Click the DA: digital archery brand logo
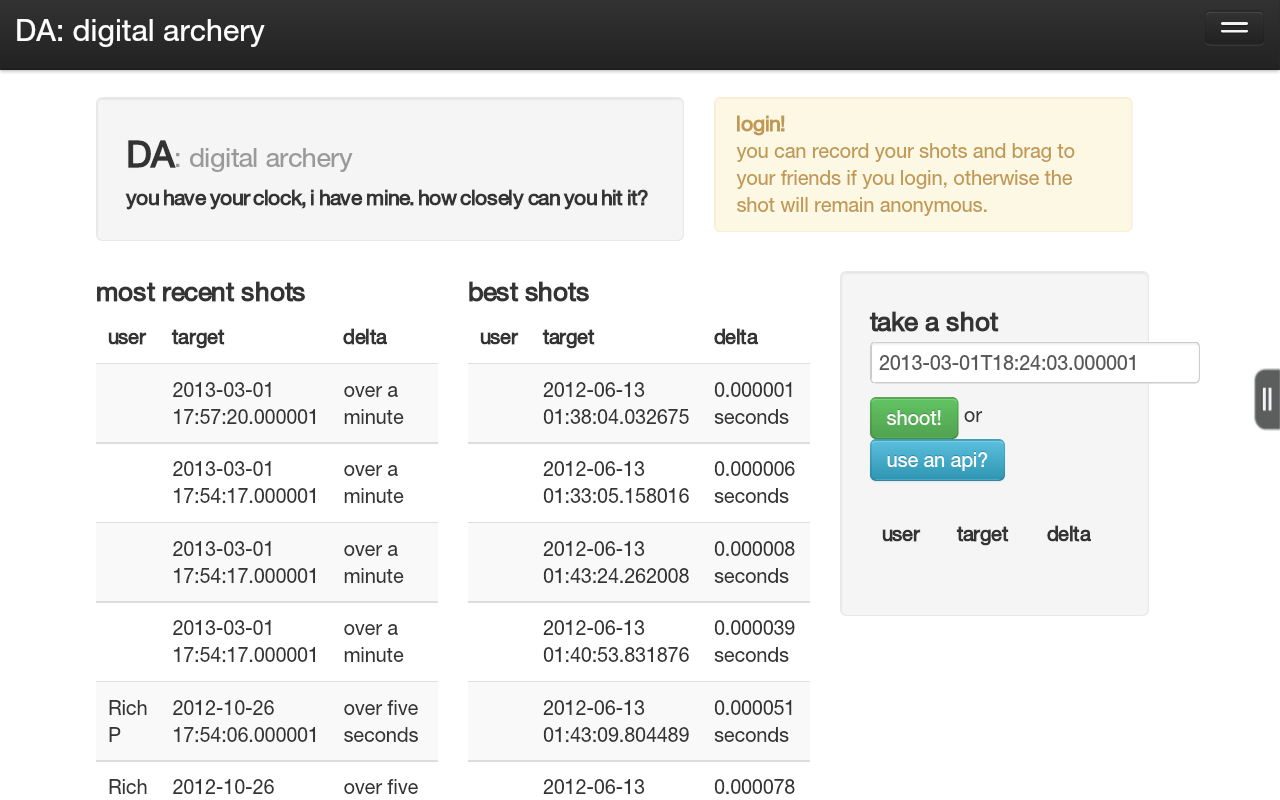The height and width of the screenshot is (800, 1280). click(139, 30)
